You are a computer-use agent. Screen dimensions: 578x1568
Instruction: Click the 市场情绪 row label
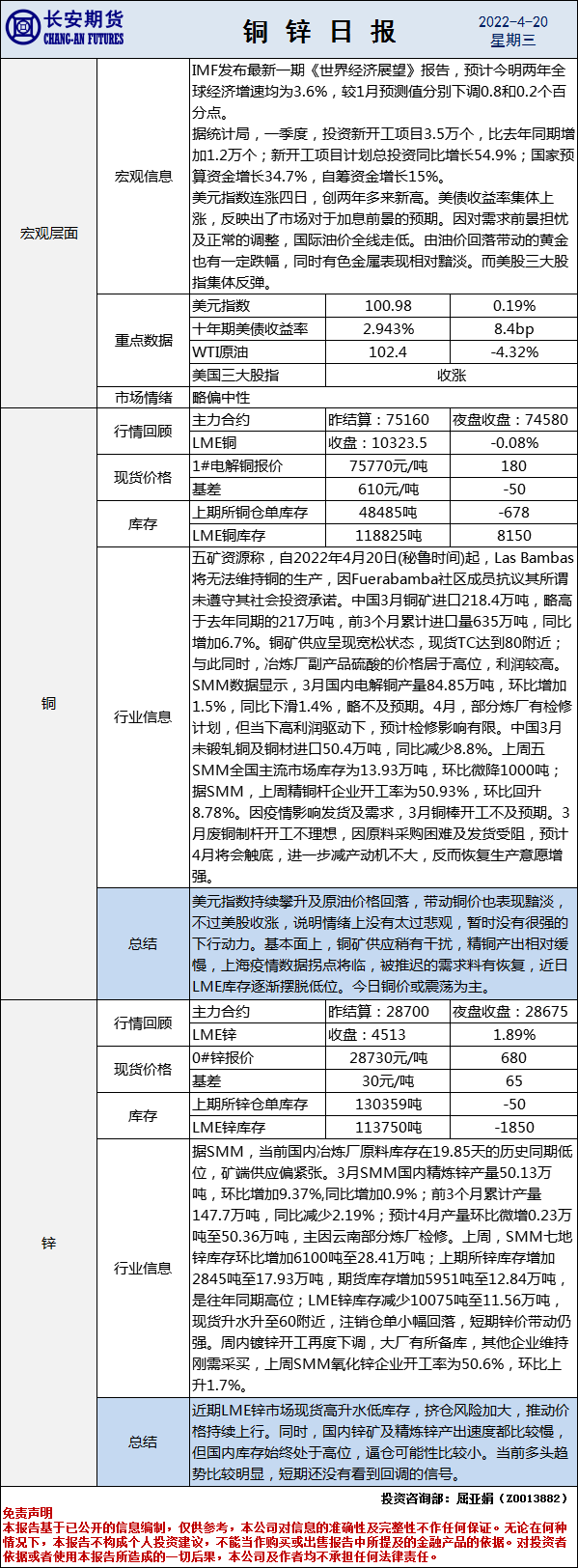pyautogui.click(x=144, y=397)
